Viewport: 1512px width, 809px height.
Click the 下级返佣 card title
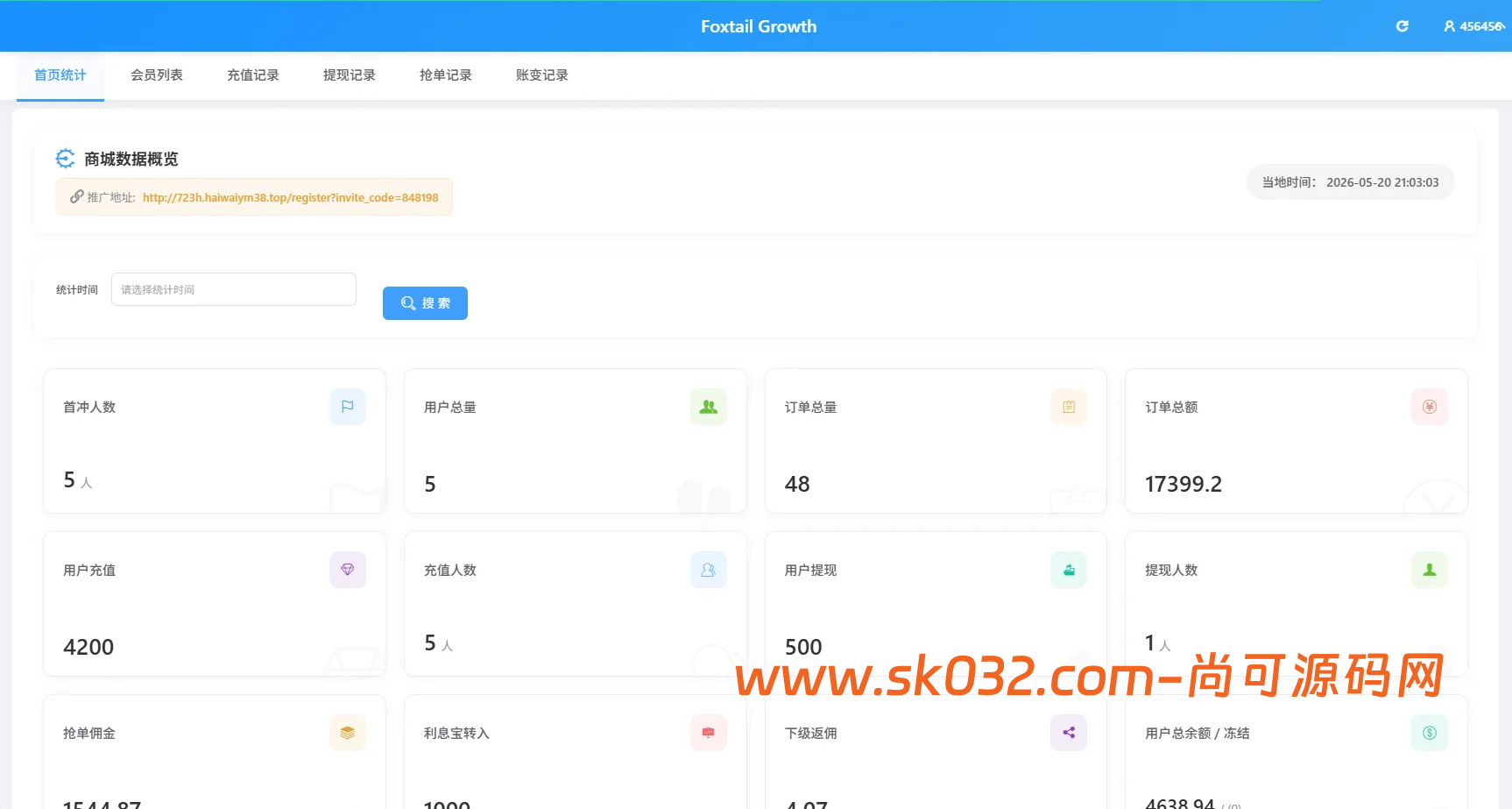[811, 733]
